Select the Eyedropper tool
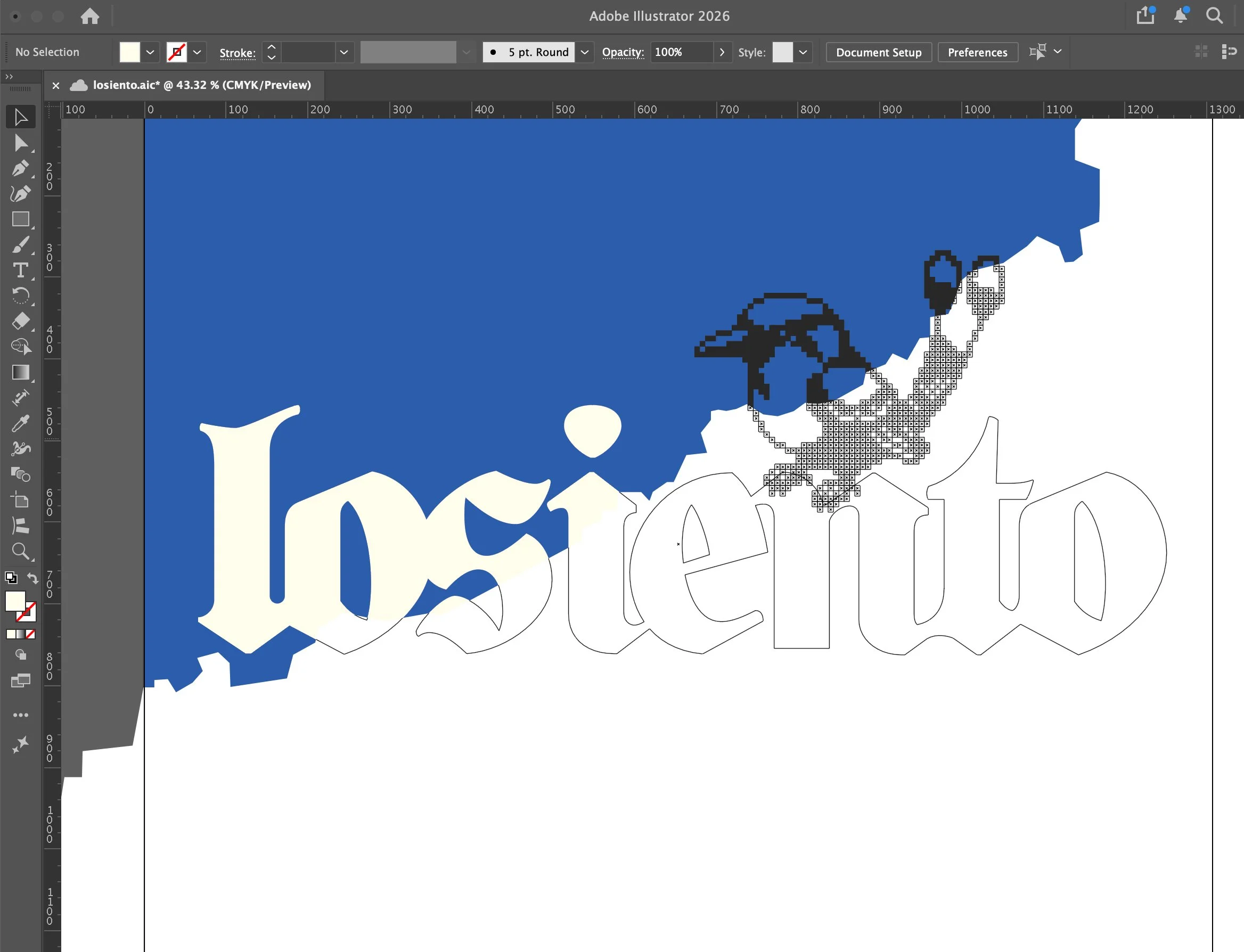This screenshot has height=952, width=1244. coord(20,423)
